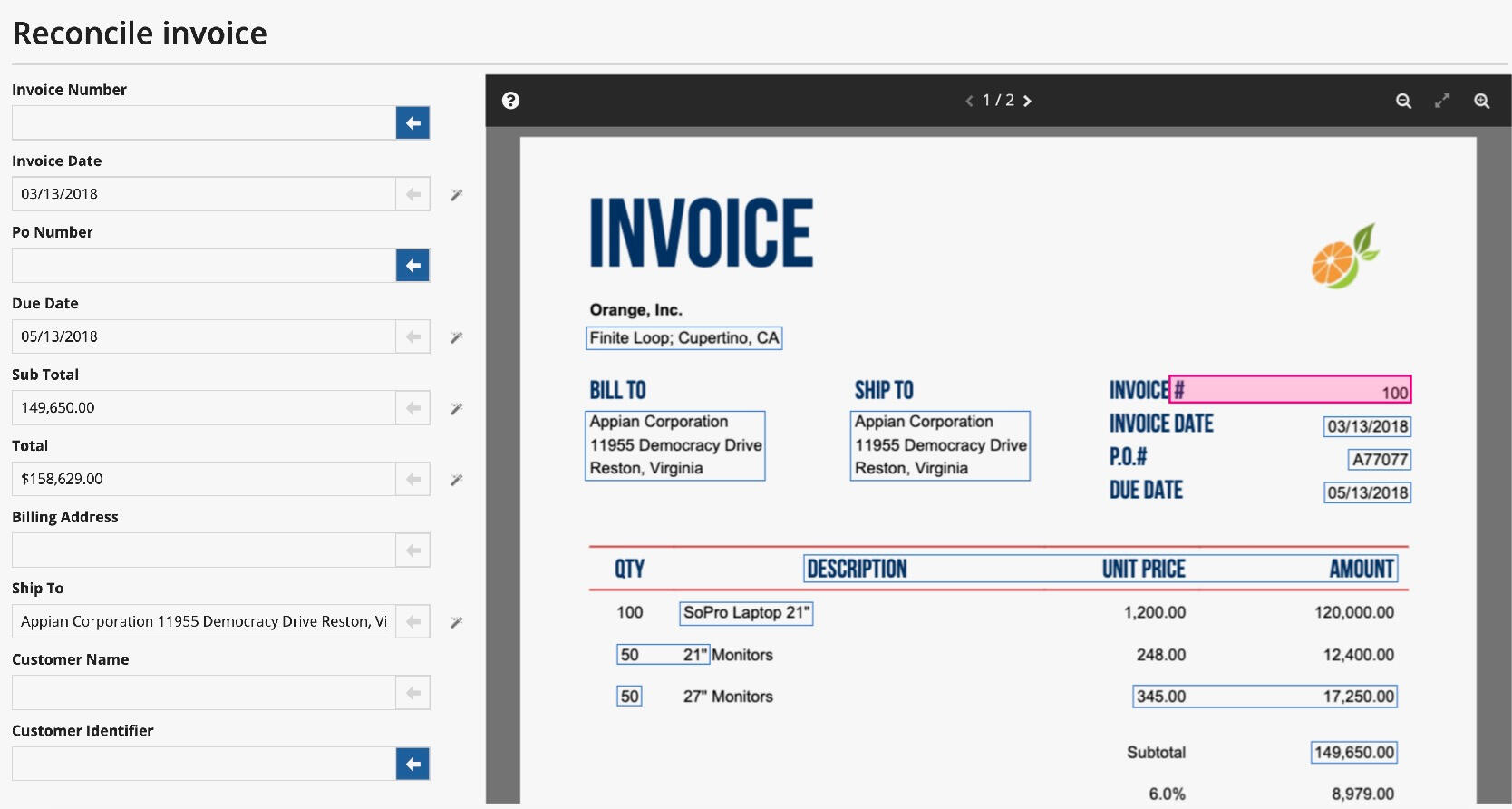
Task: Select highlighted invoice number 100 in document
Action: [x=1290, y=390]
